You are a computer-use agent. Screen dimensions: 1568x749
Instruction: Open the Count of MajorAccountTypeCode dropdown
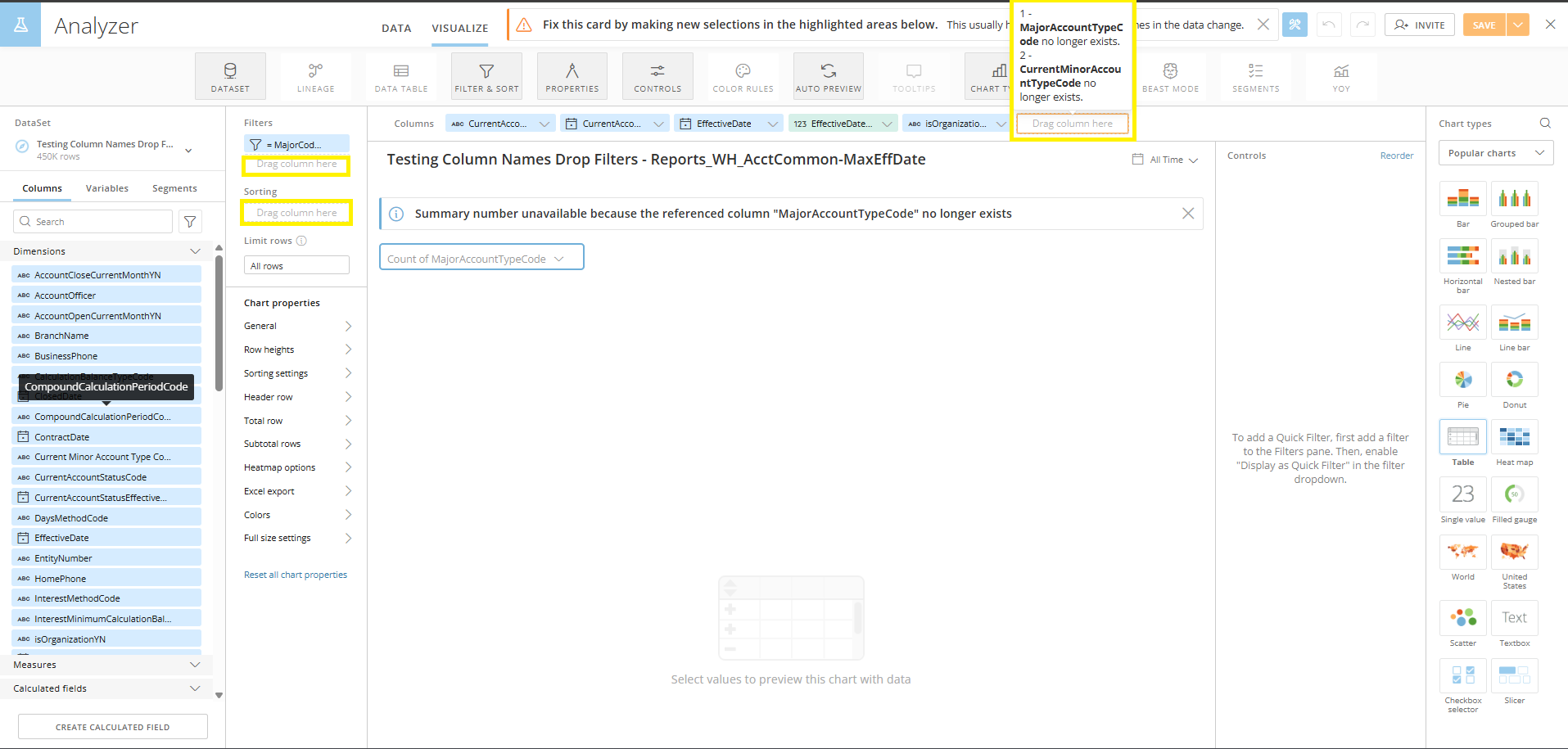point(481,257)
